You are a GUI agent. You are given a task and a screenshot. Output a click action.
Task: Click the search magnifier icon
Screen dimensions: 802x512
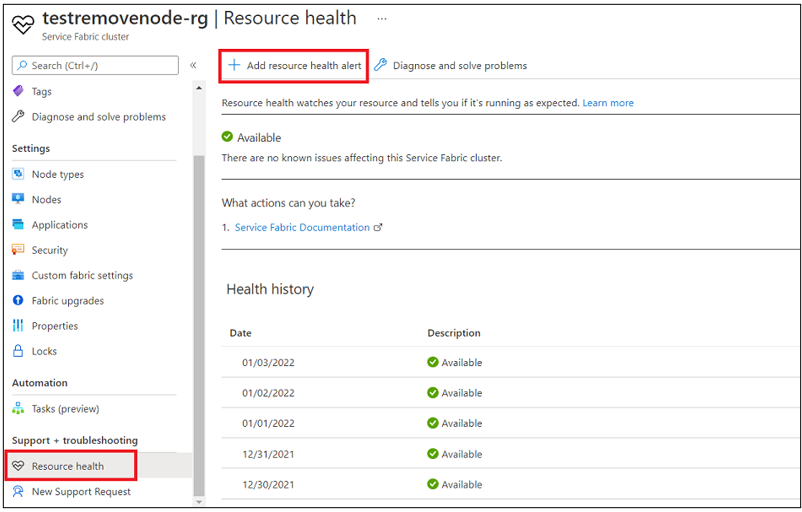coord(22,65)
